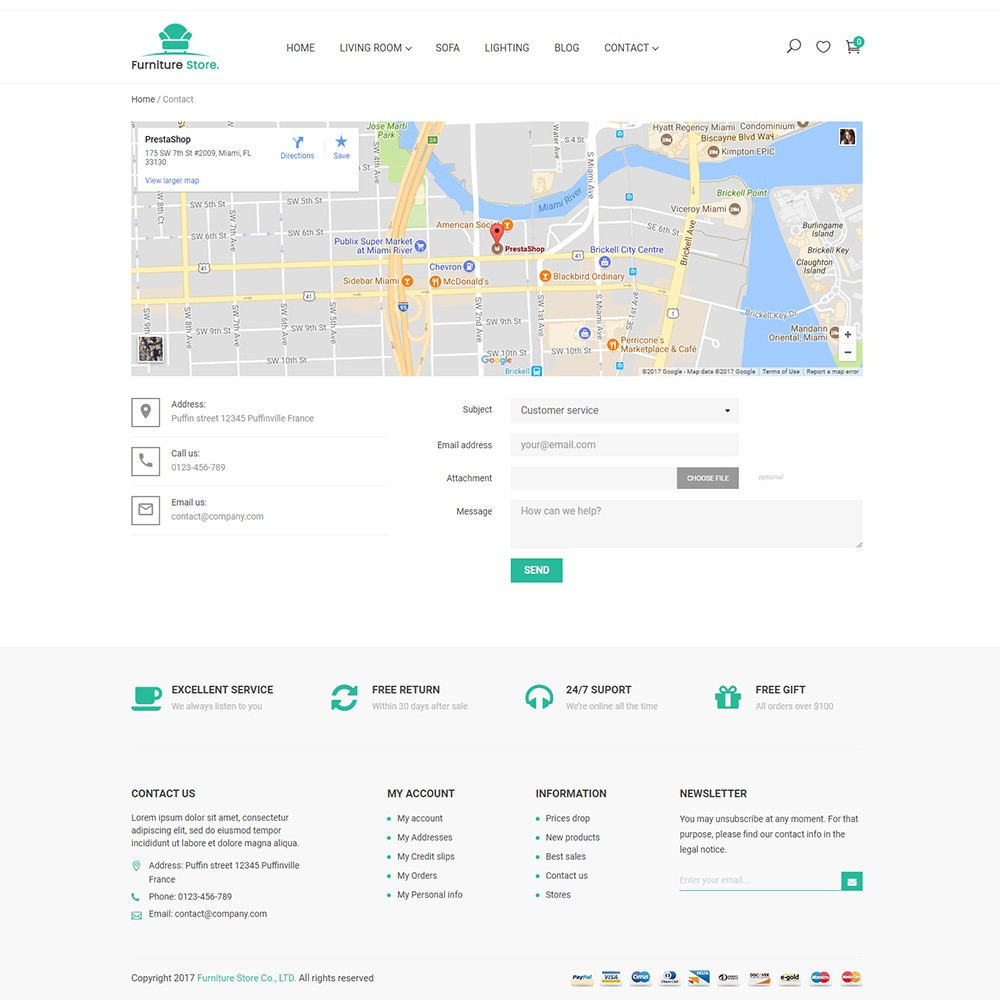Expand the Contact menu
1000x1000 pixels.
pos(631,48)
